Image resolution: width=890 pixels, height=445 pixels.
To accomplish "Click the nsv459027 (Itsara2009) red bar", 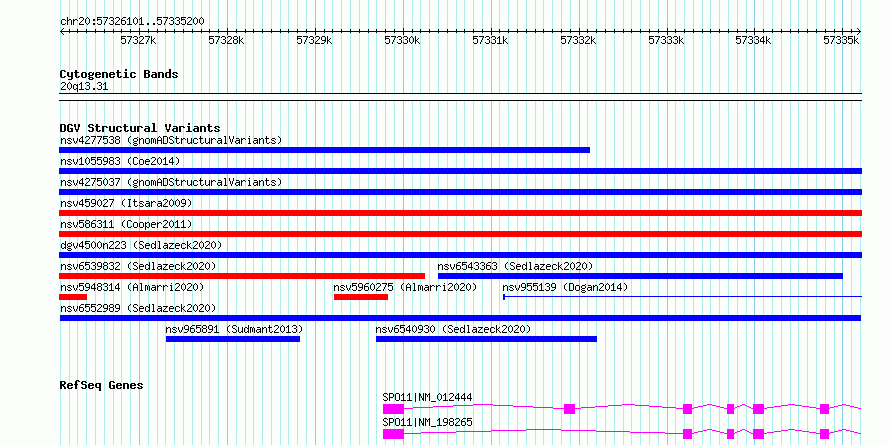I will [x=460, y=213].
